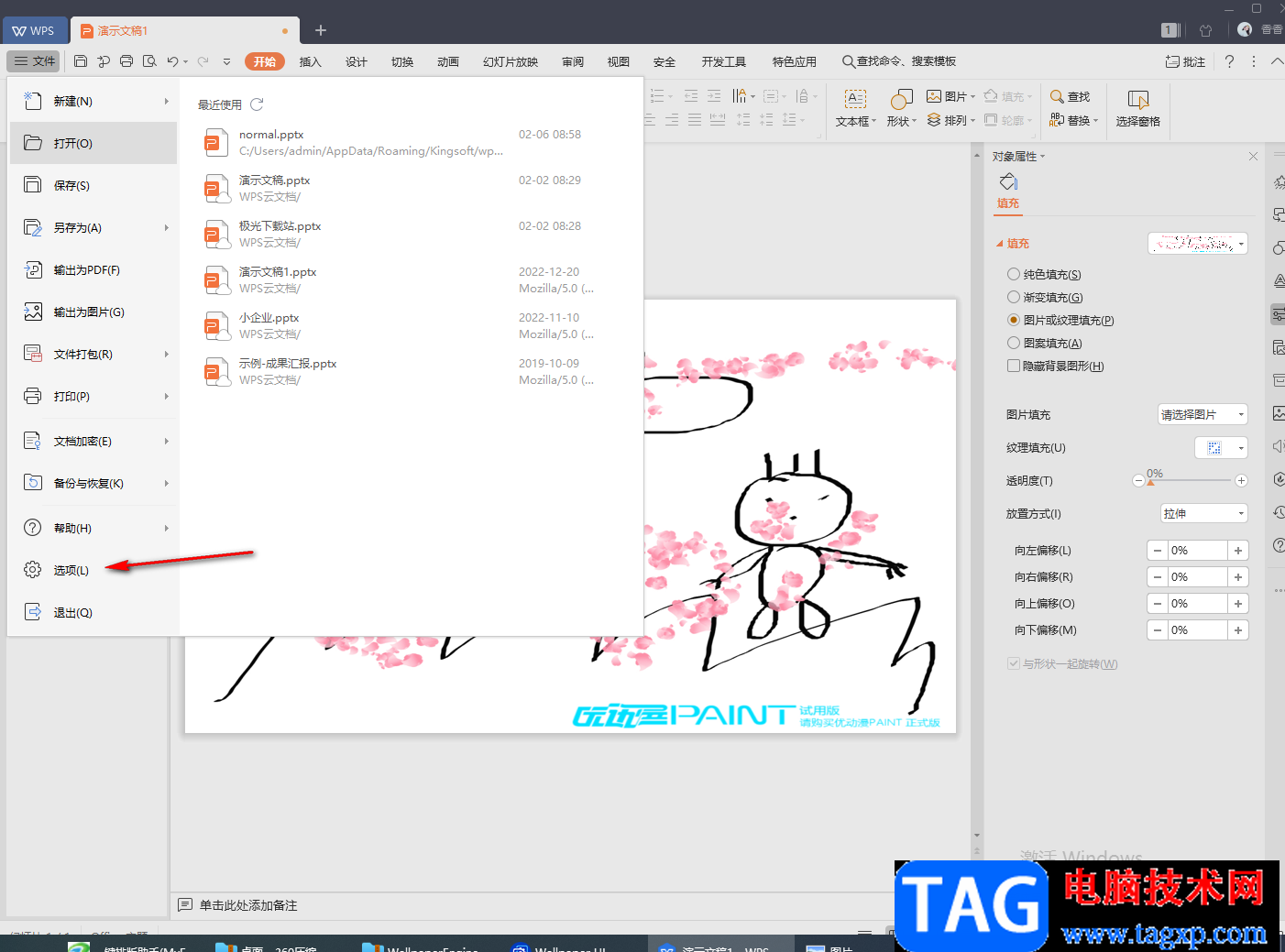Click the 查找 find icon
Image resolution: width=1285 pixels, height=952 pixels.
pos(1057,96)
